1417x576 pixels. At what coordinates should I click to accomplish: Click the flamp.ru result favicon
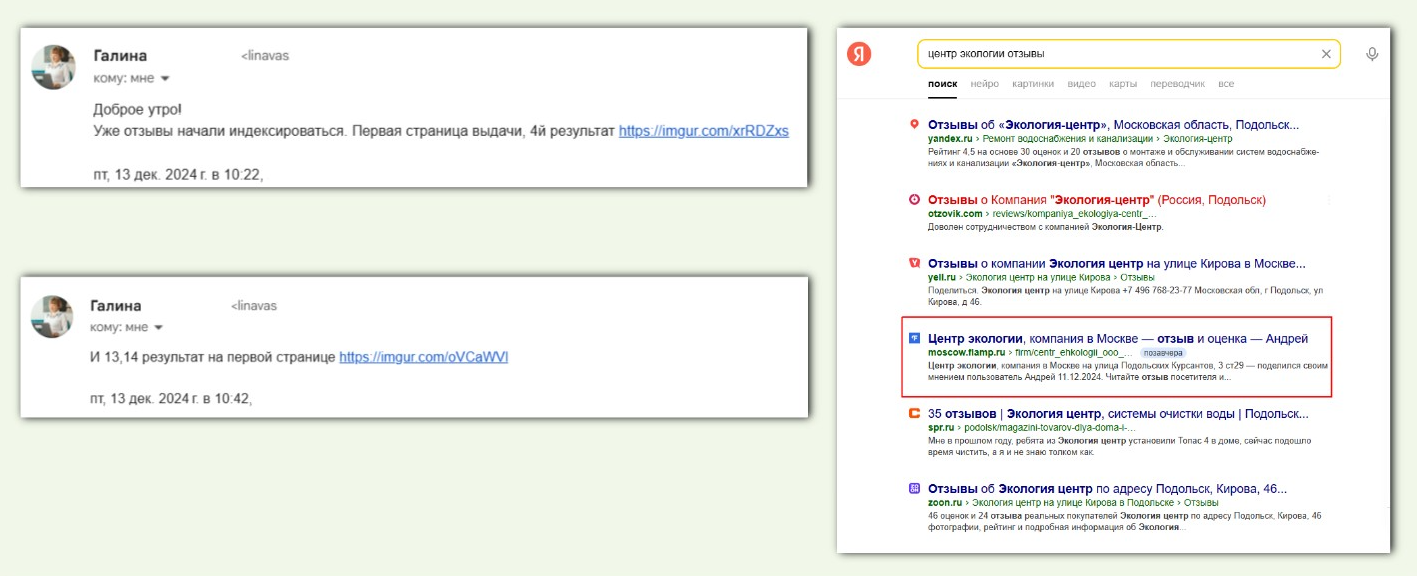coord(913,339)
